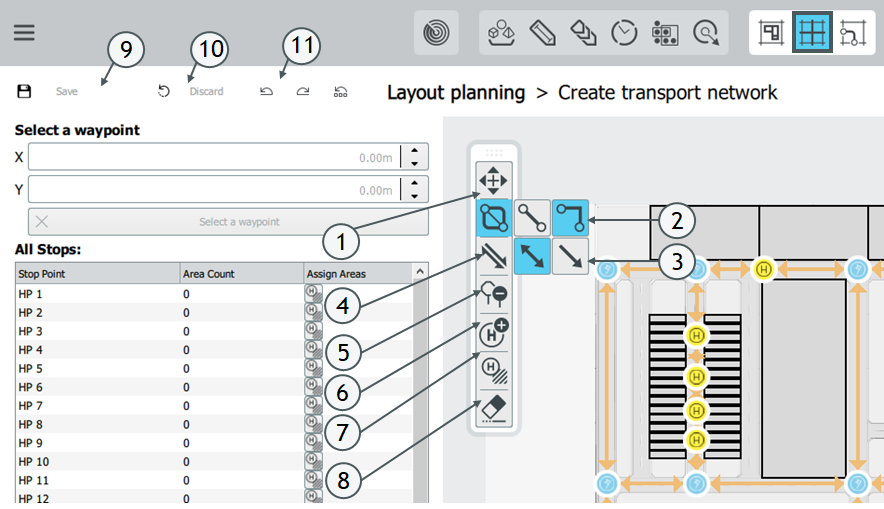Select the bidirectional double-arrow path option
Viewport: 884px width, 509px height.
point(532,256)
